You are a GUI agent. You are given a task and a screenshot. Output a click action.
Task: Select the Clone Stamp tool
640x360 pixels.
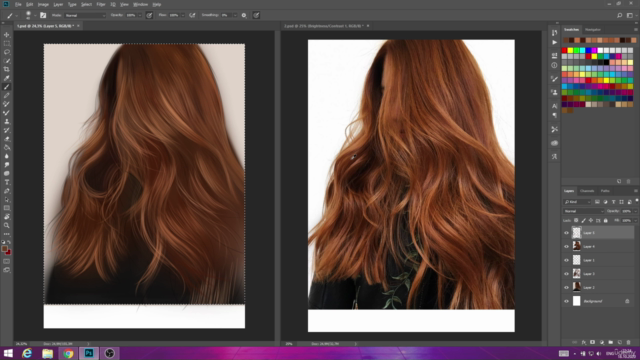pos(7,121)
